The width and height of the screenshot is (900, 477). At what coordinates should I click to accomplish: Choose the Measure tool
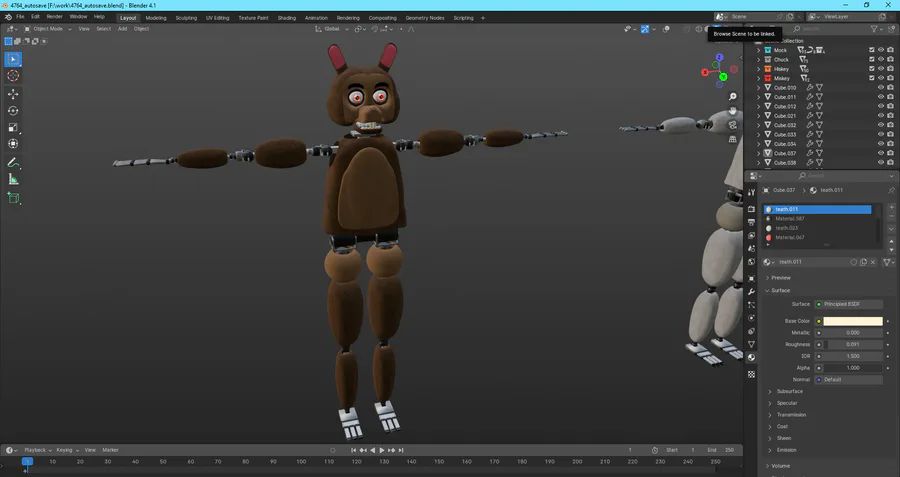coord(13,180)
